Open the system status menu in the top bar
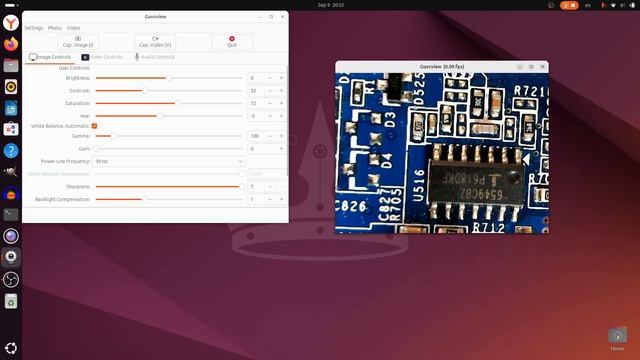Viewport: 640px width, 360px height. coord(618,5)
